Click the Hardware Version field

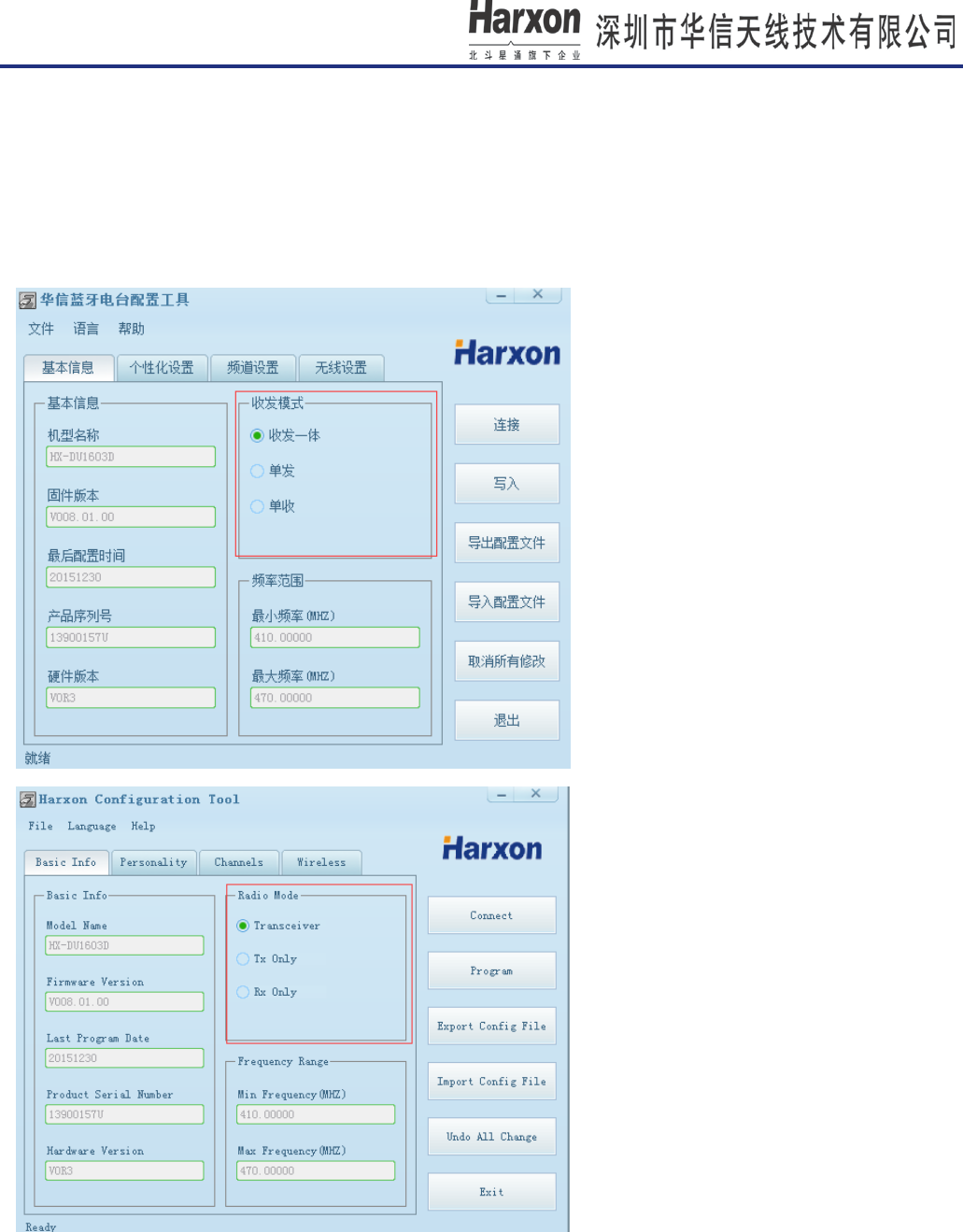coord(124,1170)
